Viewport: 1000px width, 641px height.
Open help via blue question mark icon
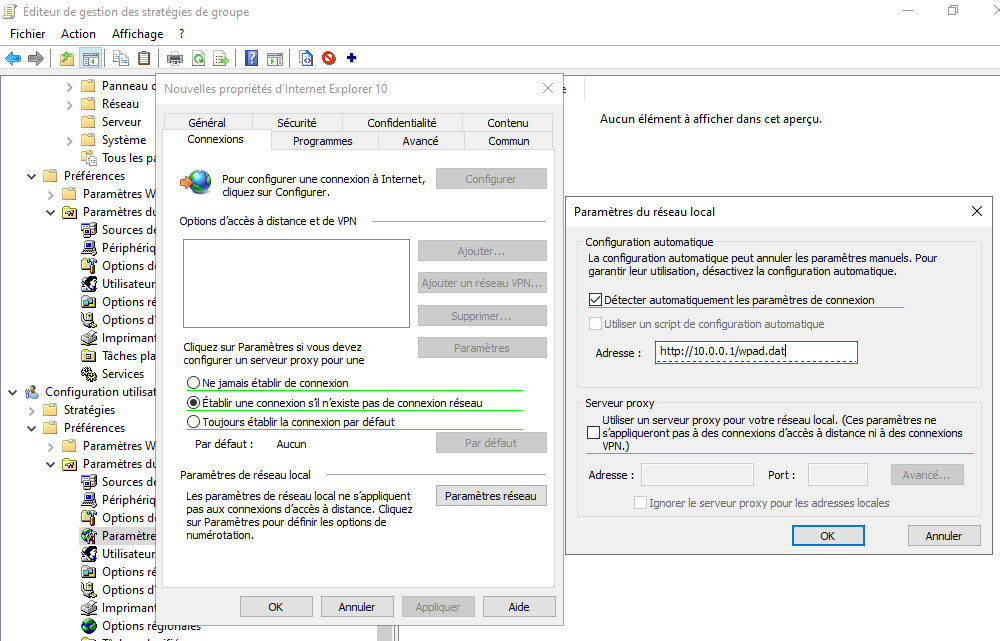coord(252,58)
